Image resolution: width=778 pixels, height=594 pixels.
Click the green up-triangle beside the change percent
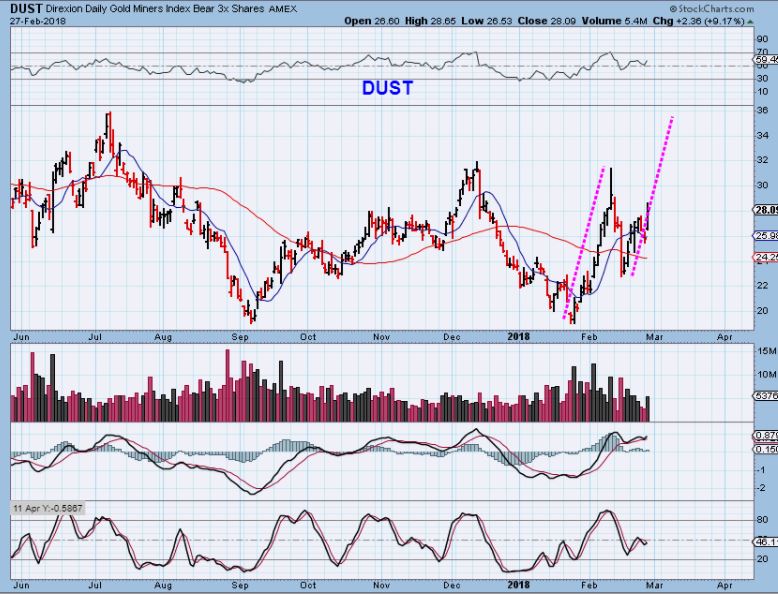pyautogui.click(x=750, y=21)
